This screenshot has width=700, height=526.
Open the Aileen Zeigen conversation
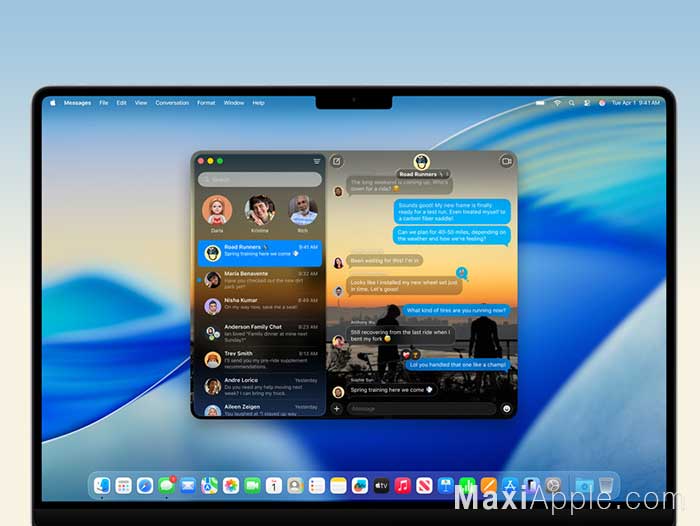click(260, 409)
